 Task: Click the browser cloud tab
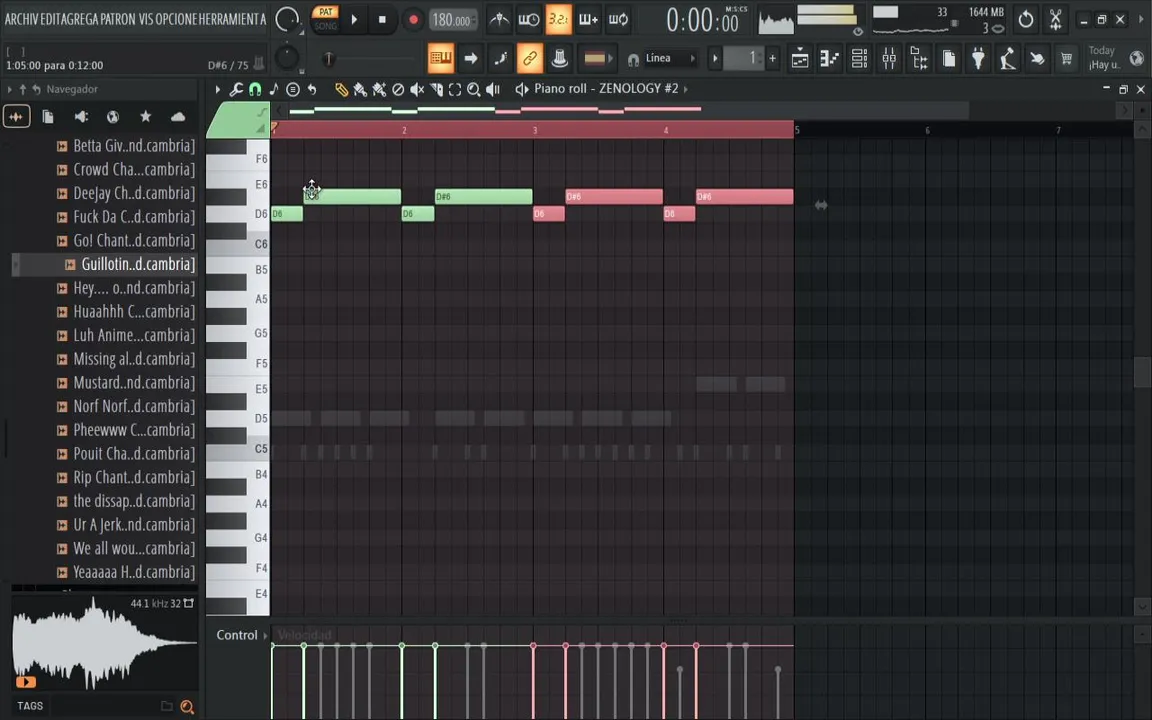[178, 117]
